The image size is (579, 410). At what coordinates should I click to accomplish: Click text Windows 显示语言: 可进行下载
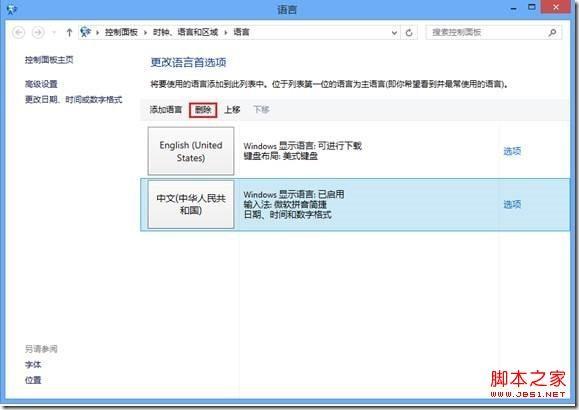point(302,146)
